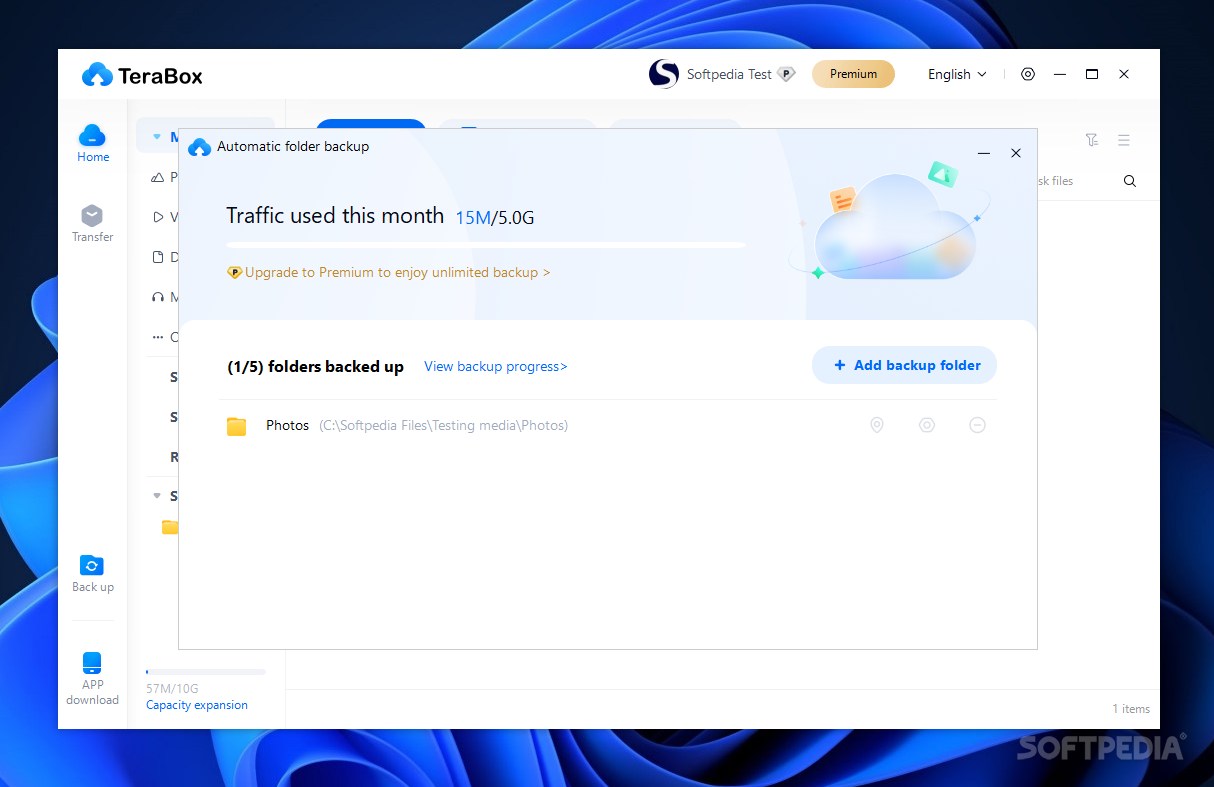
Task: Switch view with the list view icon
Action: (x=1124, y=140)
